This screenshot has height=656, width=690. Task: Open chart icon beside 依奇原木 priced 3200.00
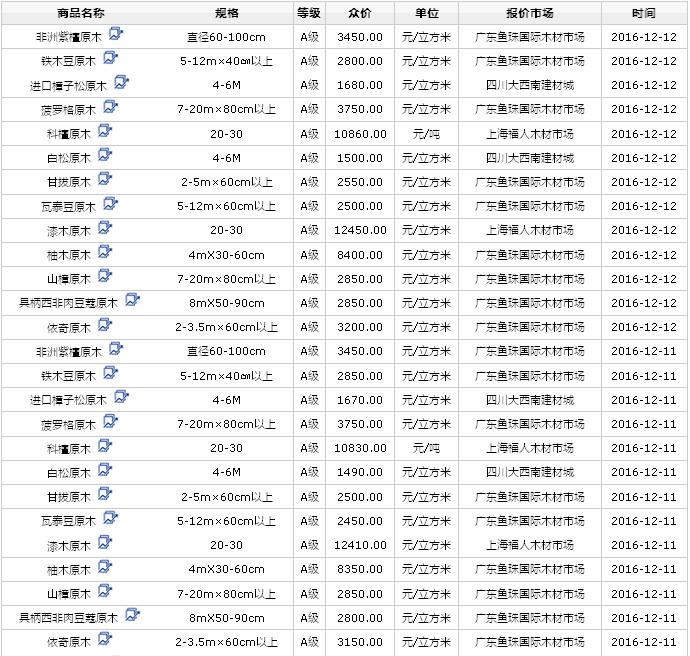pos(105,326)
